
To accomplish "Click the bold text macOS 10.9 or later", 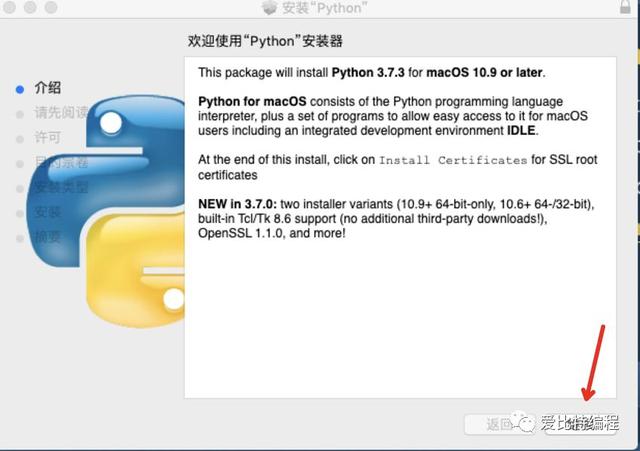I will pyautogui.click(x=484, y=73).
